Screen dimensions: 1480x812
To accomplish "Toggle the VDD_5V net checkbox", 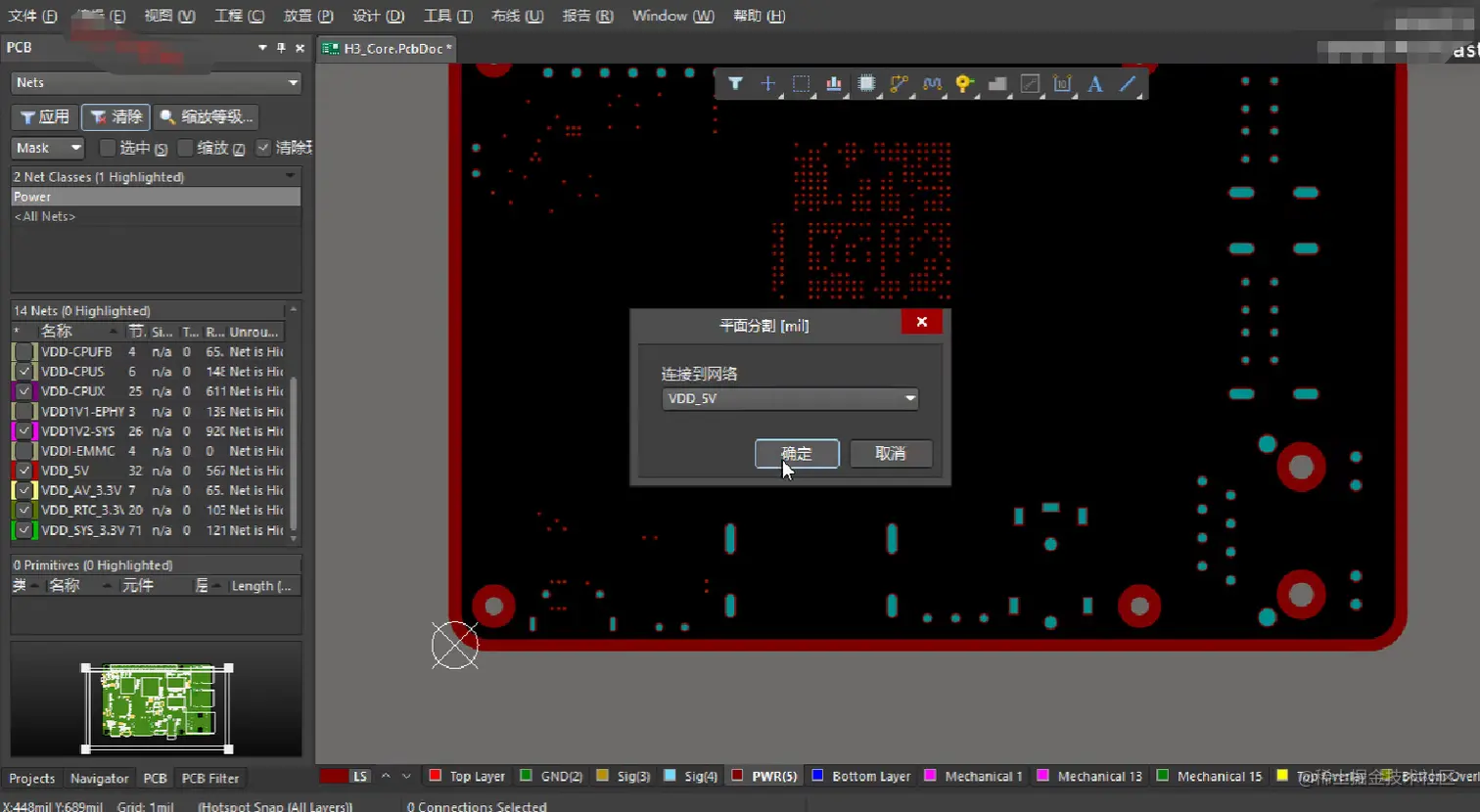I will 24,471.
